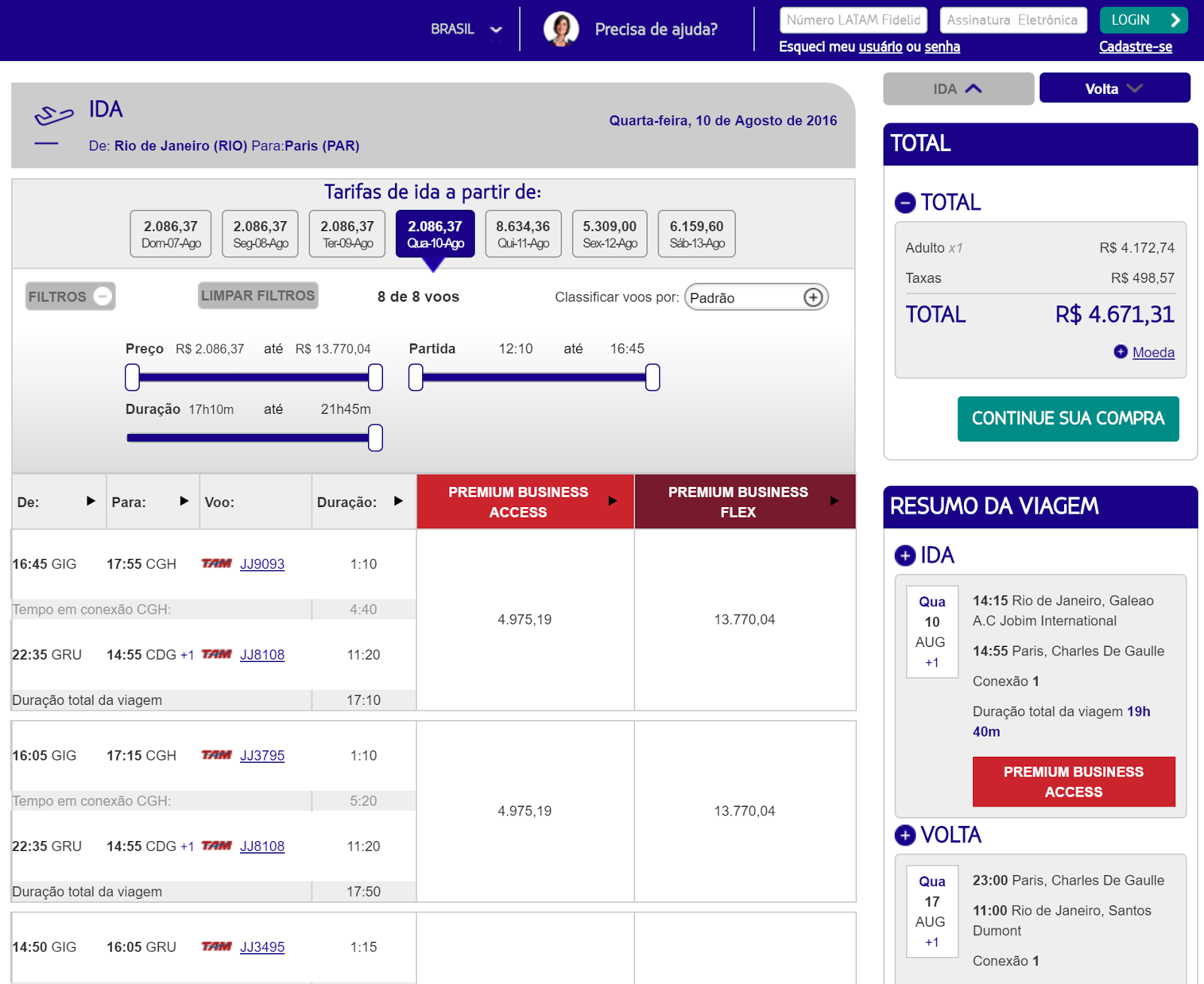Click PREMIUM BUSINESS FLEX column header

[x=745, y=502]
